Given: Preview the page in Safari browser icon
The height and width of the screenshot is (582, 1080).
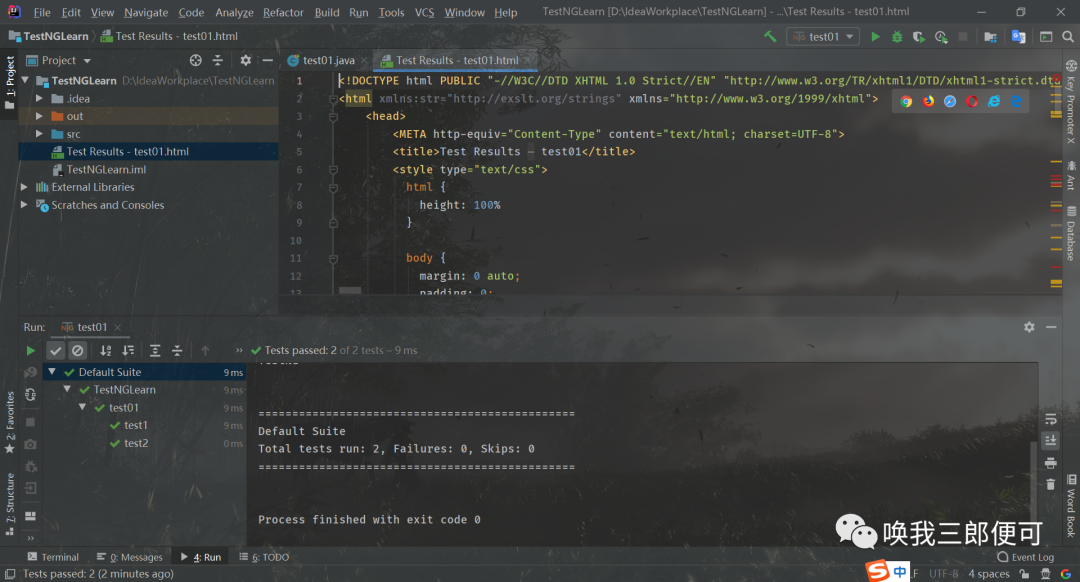Looking at the screenshot, I should (x=950, y=101).
